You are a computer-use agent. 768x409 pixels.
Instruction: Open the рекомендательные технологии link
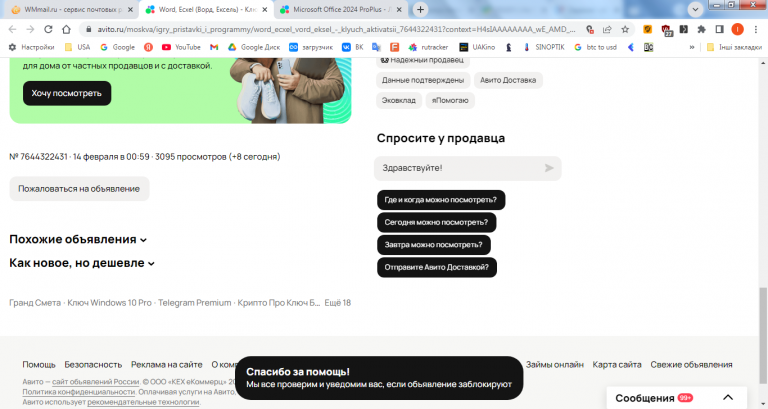(x=143, y=402)
